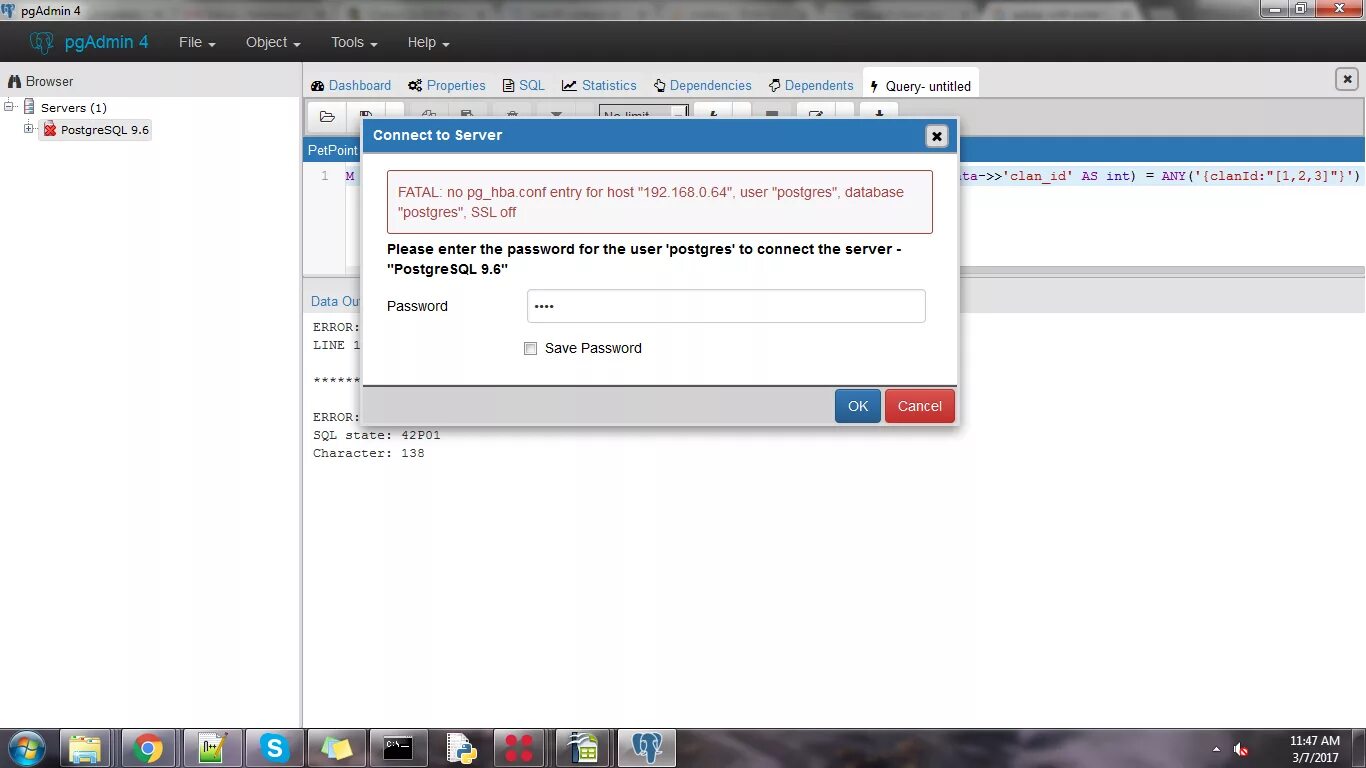The height and width of the screenshot is (768, 1366).
Task: Open the red four-dots app in the taskbar
Action: tap(519, 748)
